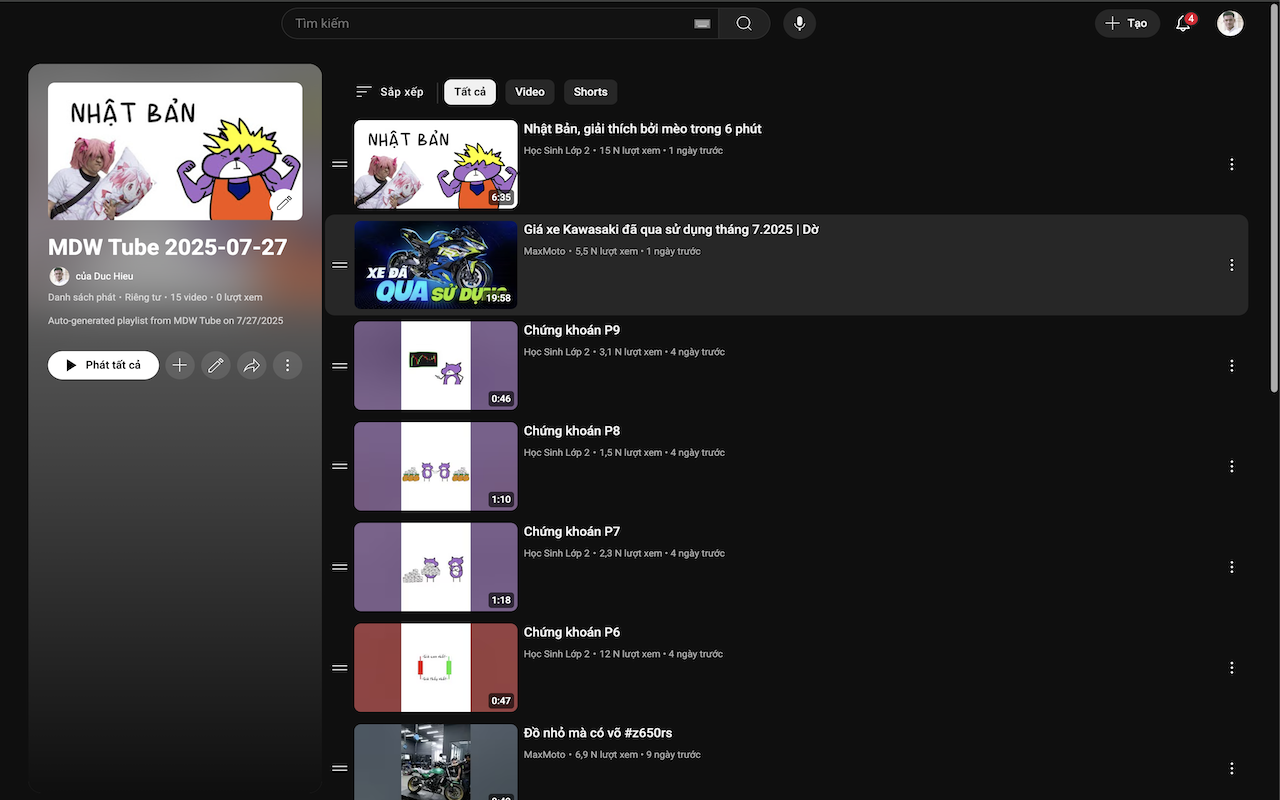Image resolution: width=1280 pixels, height=800 pixels.
Task: Click the Kawasaki thumbnail showing 19:58
Action: point(436,265)
